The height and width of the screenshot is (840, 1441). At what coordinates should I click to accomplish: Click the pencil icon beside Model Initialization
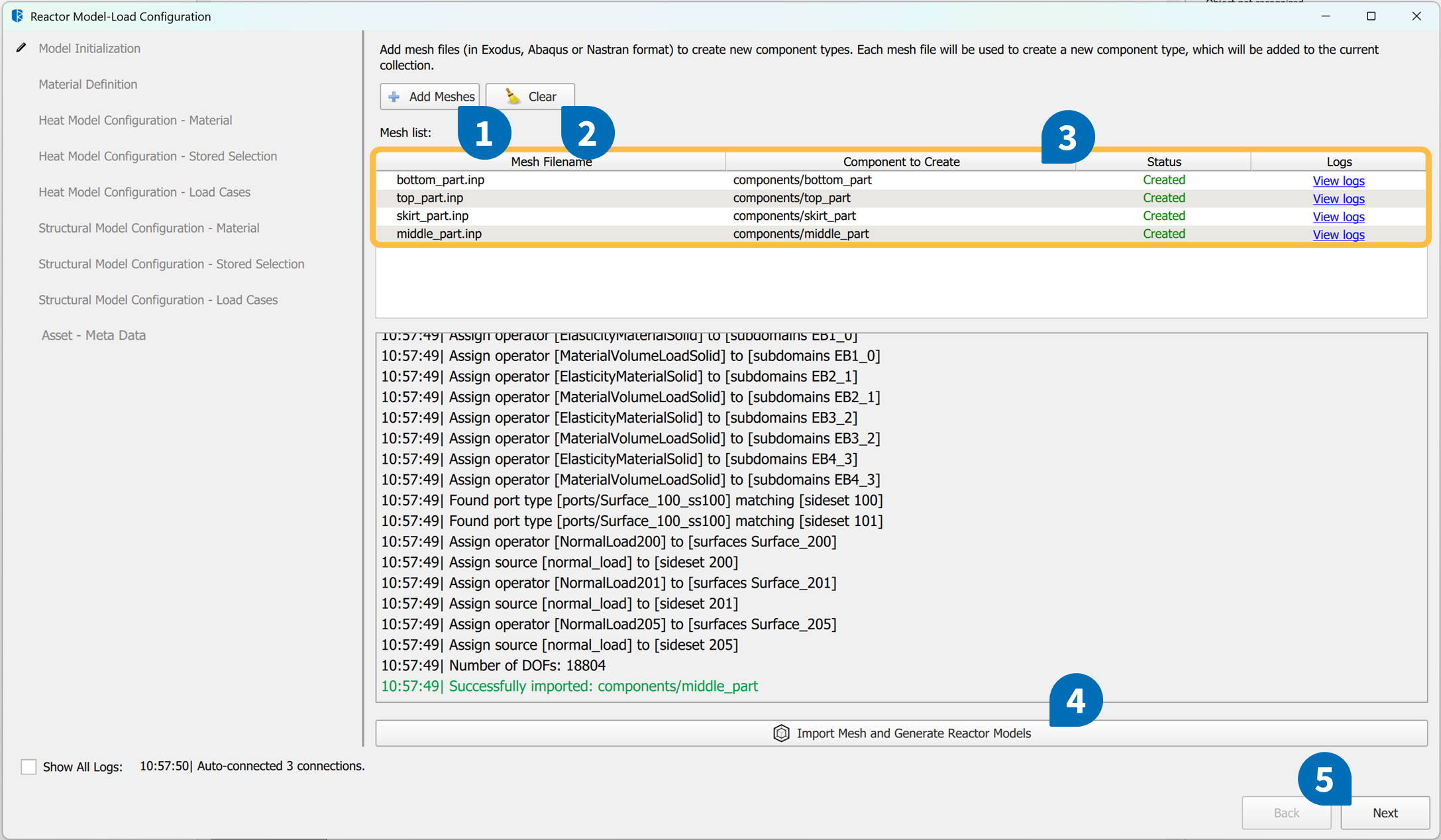[x=21, y=48]
